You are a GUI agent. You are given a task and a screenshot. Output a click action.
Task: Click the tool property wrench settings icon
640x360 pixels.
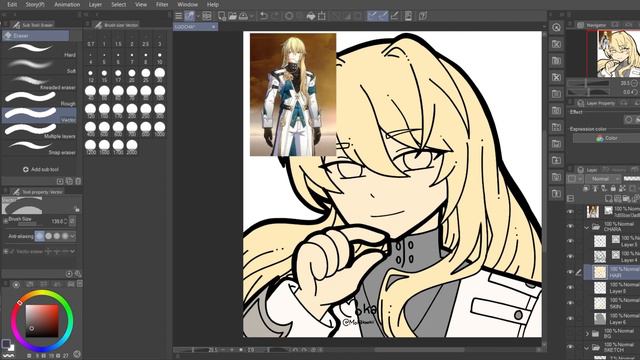pyautogui.click(x=78, y=273)
